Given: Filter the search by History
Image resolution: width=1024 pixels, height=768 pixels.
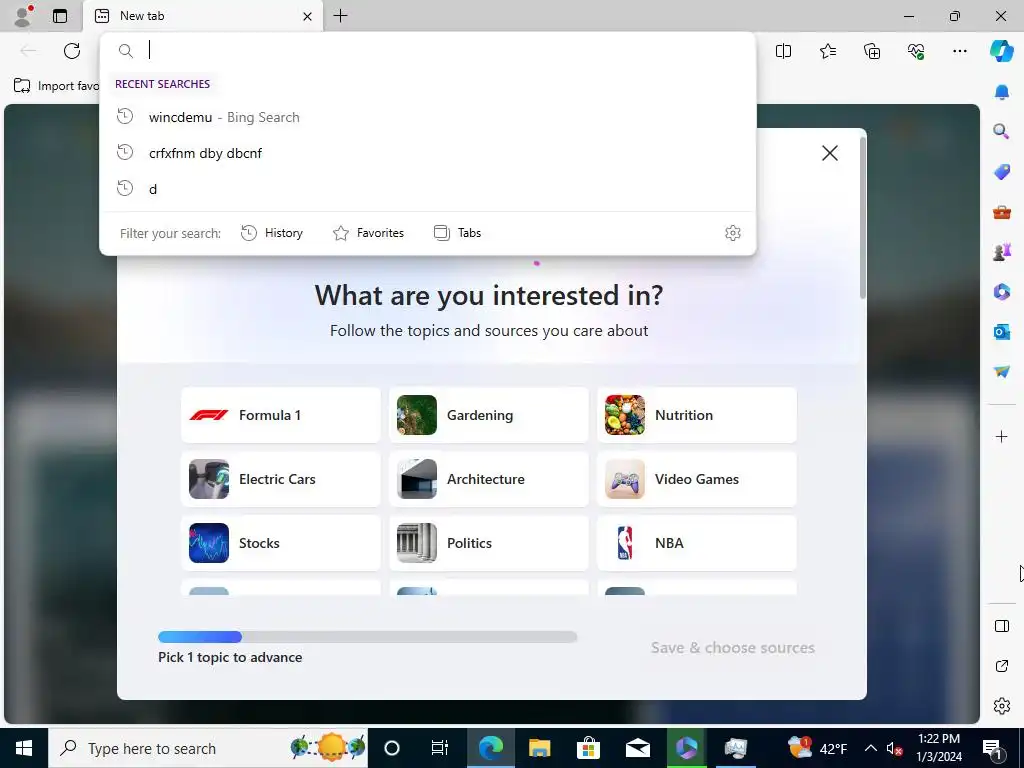Looking at the screenshot, I should pyautogui.click(x=272, y=233).
